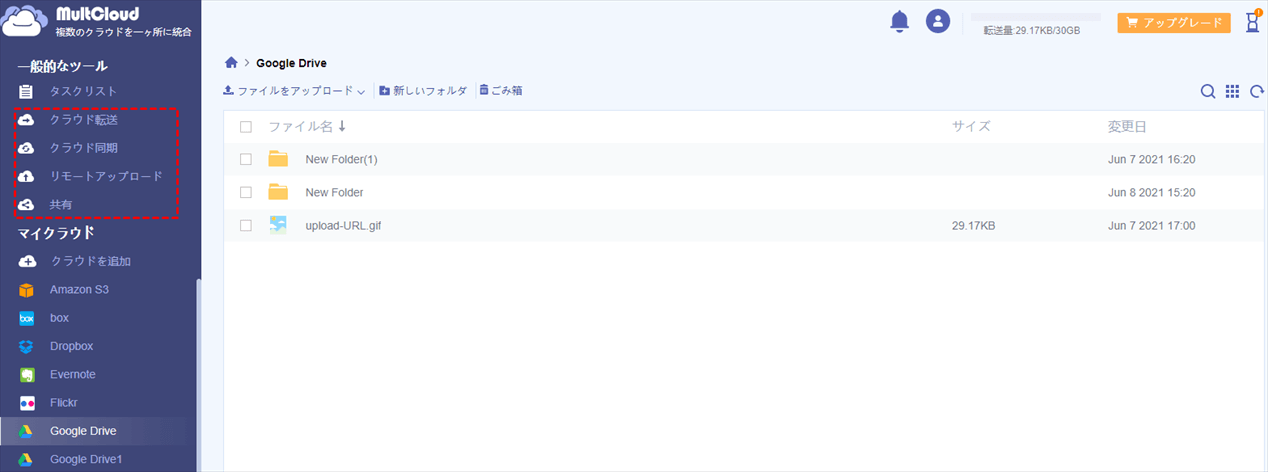Viewport: 1268px width, 472px height.
Task: Open リモートアップロード tool
Action: (x=106, y=176)
